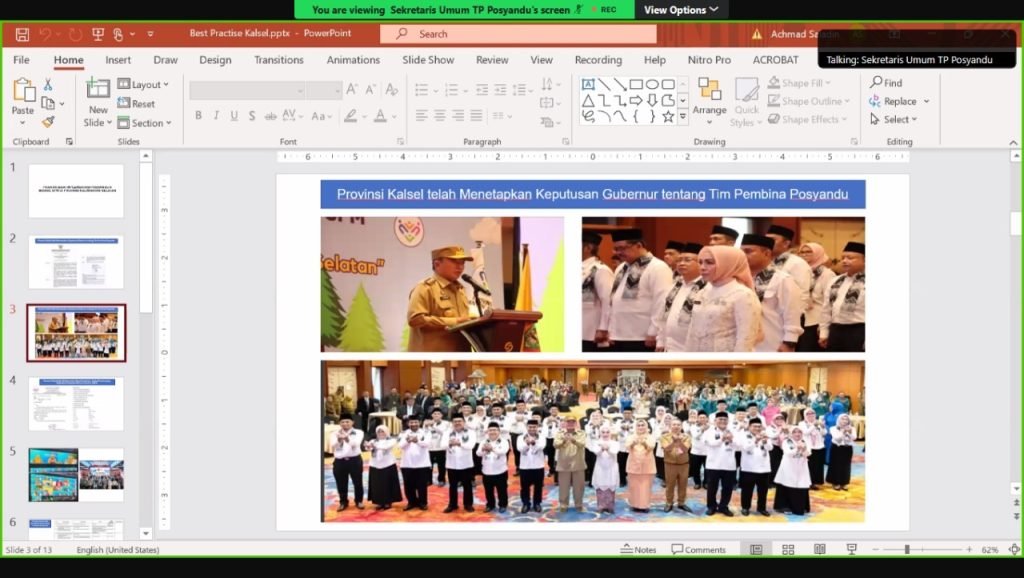
Task: Open the Section dropdown
Action: (144, 123)
